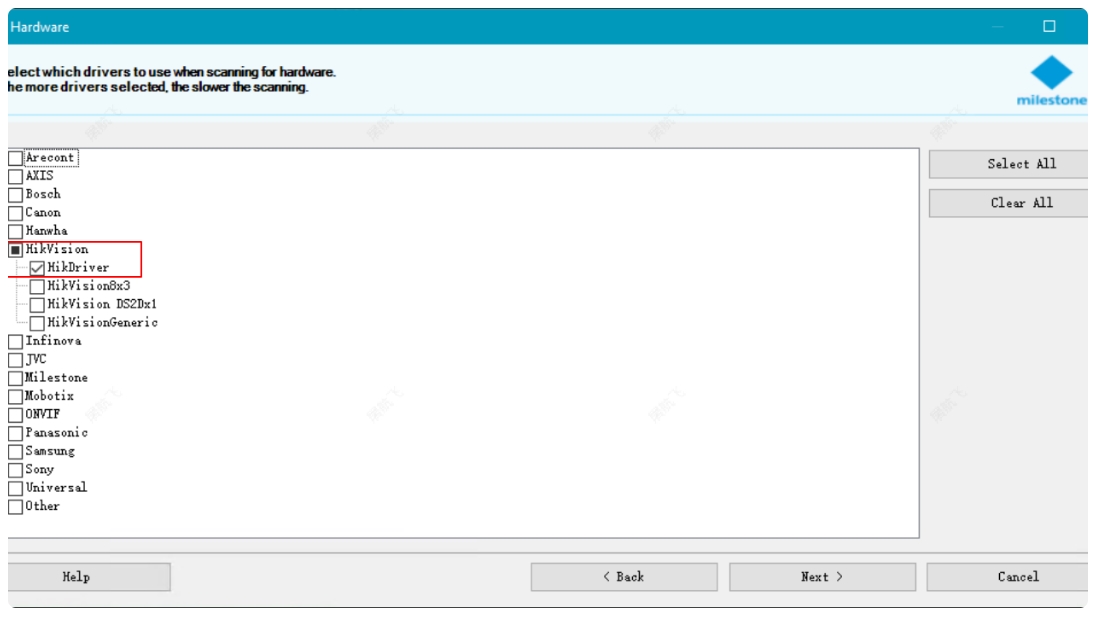This screenshot has width=1101, height=621.
Task: Go Back to previous wizard step
Action: click(x=624, y=577)
